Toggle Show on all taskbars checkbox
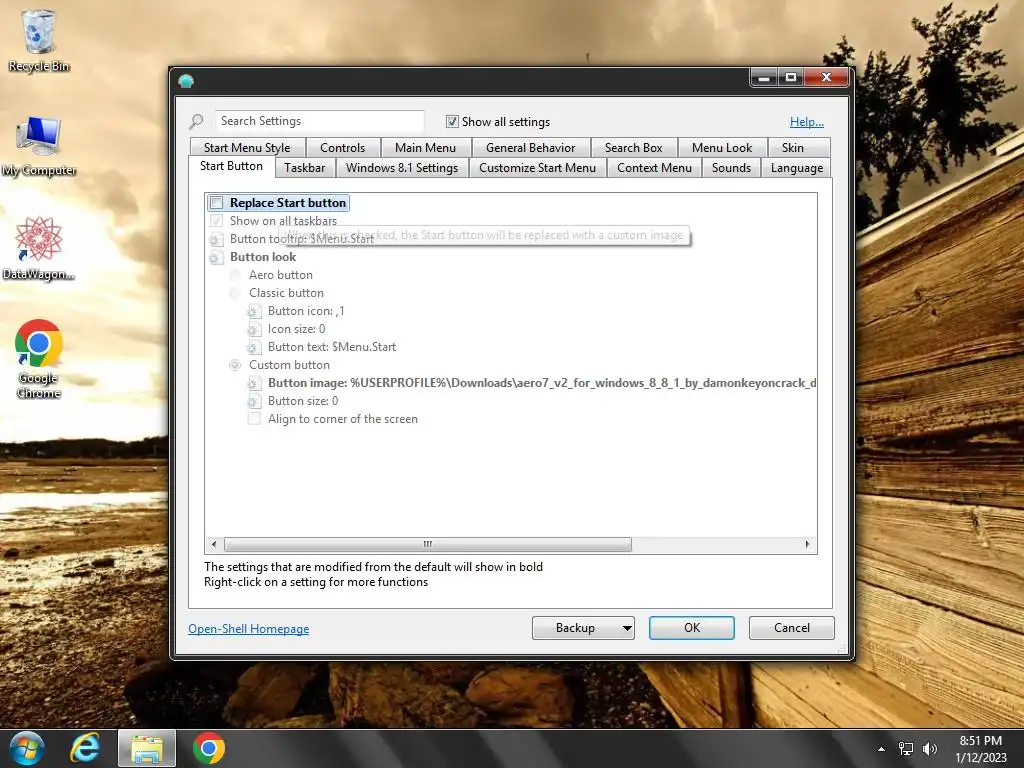 pyautogui.click(x=217, y=221)
